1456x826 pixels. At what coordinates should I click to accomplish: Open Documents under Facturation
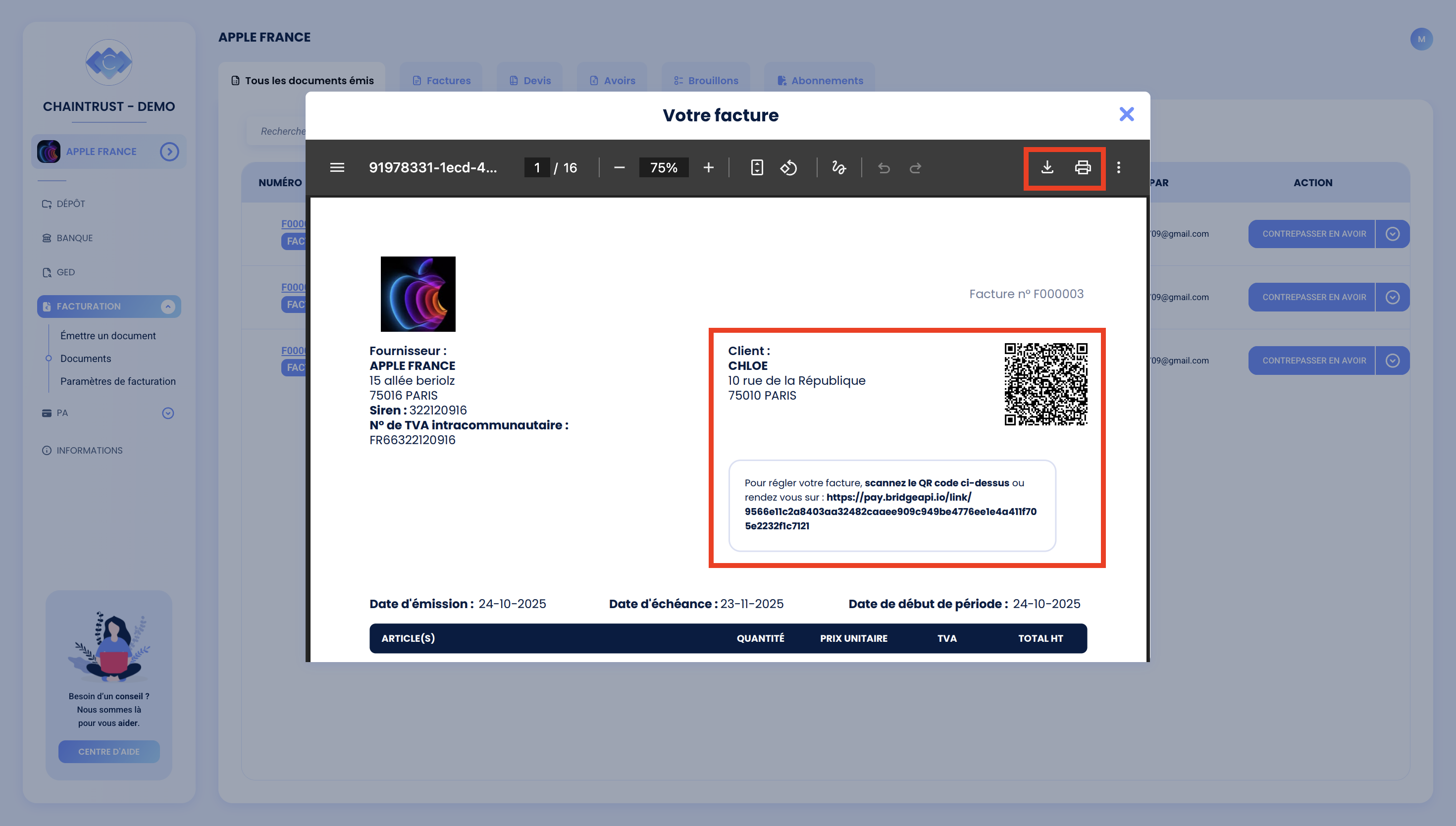(x=86, y=358)
